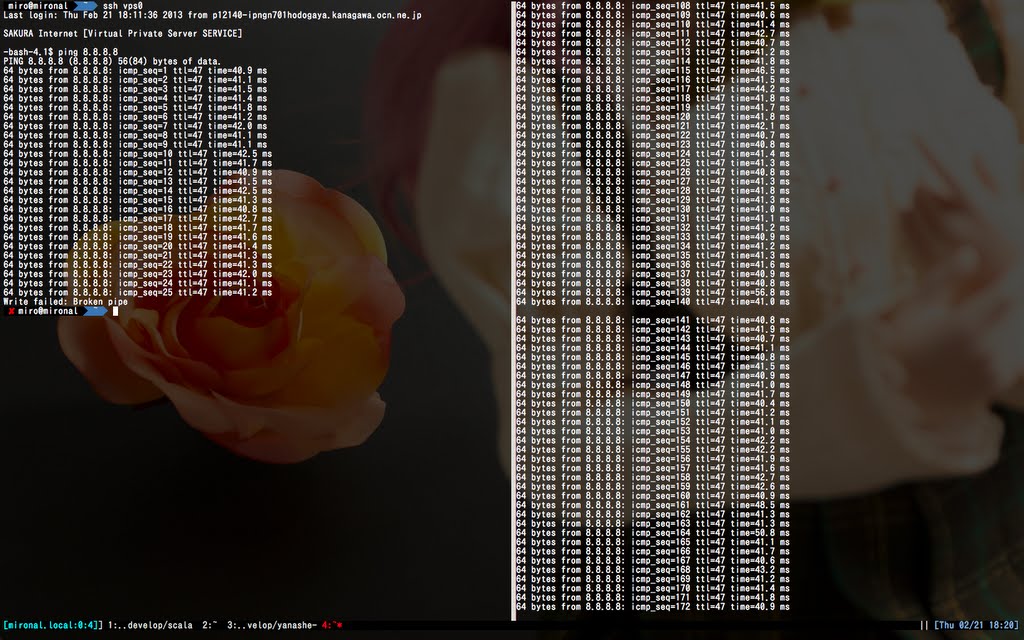
Task: Click 'Write failed: Broken pipe' message
Action: point(65,302)
